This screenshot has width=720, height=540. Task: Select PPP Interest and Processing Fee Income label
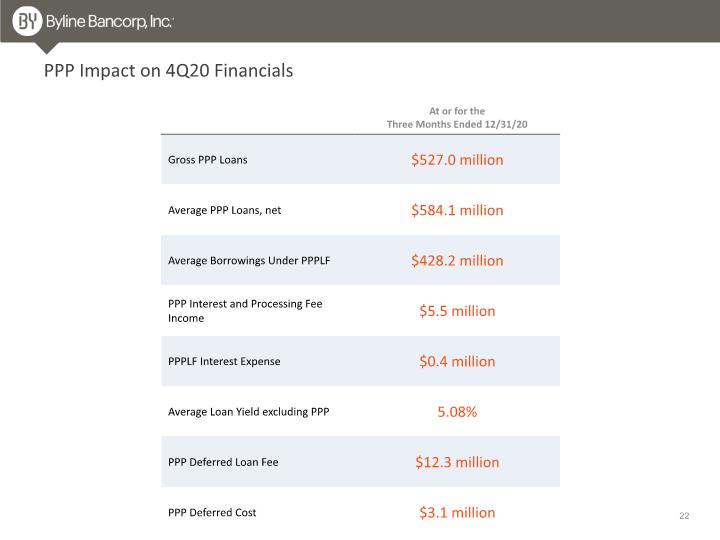[x=245, y=311]
